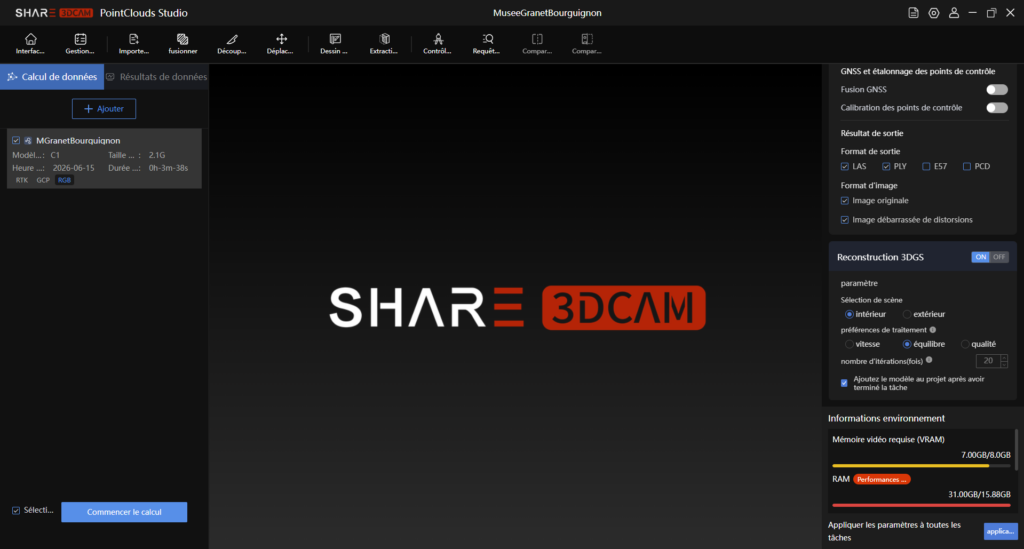
Task: Open the Extraction tool
Action: [x=384, y=44]
